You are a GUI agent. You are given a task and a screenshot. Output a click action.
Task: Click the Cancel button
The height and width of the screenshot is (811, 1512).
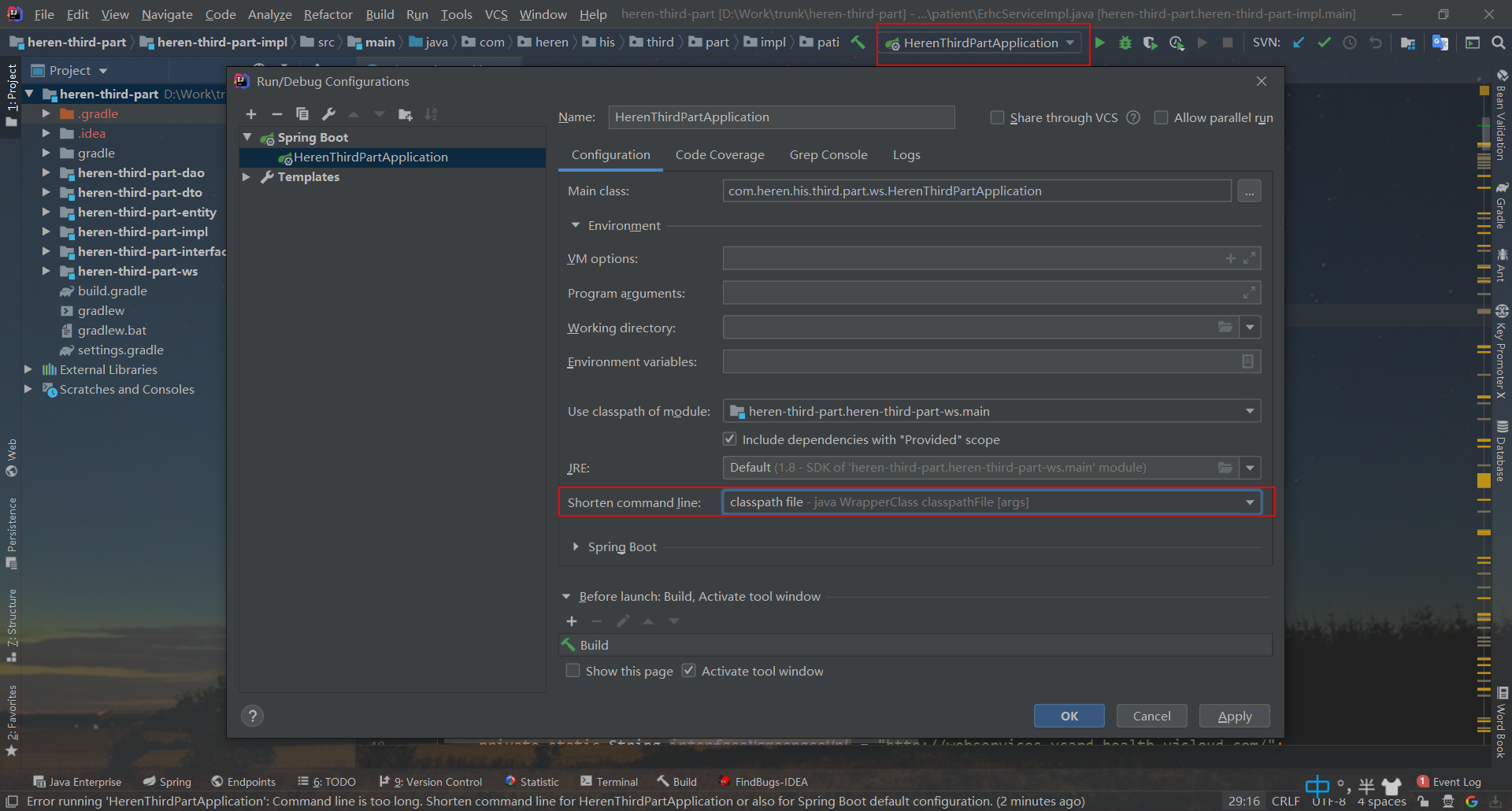pos(1151,716)
